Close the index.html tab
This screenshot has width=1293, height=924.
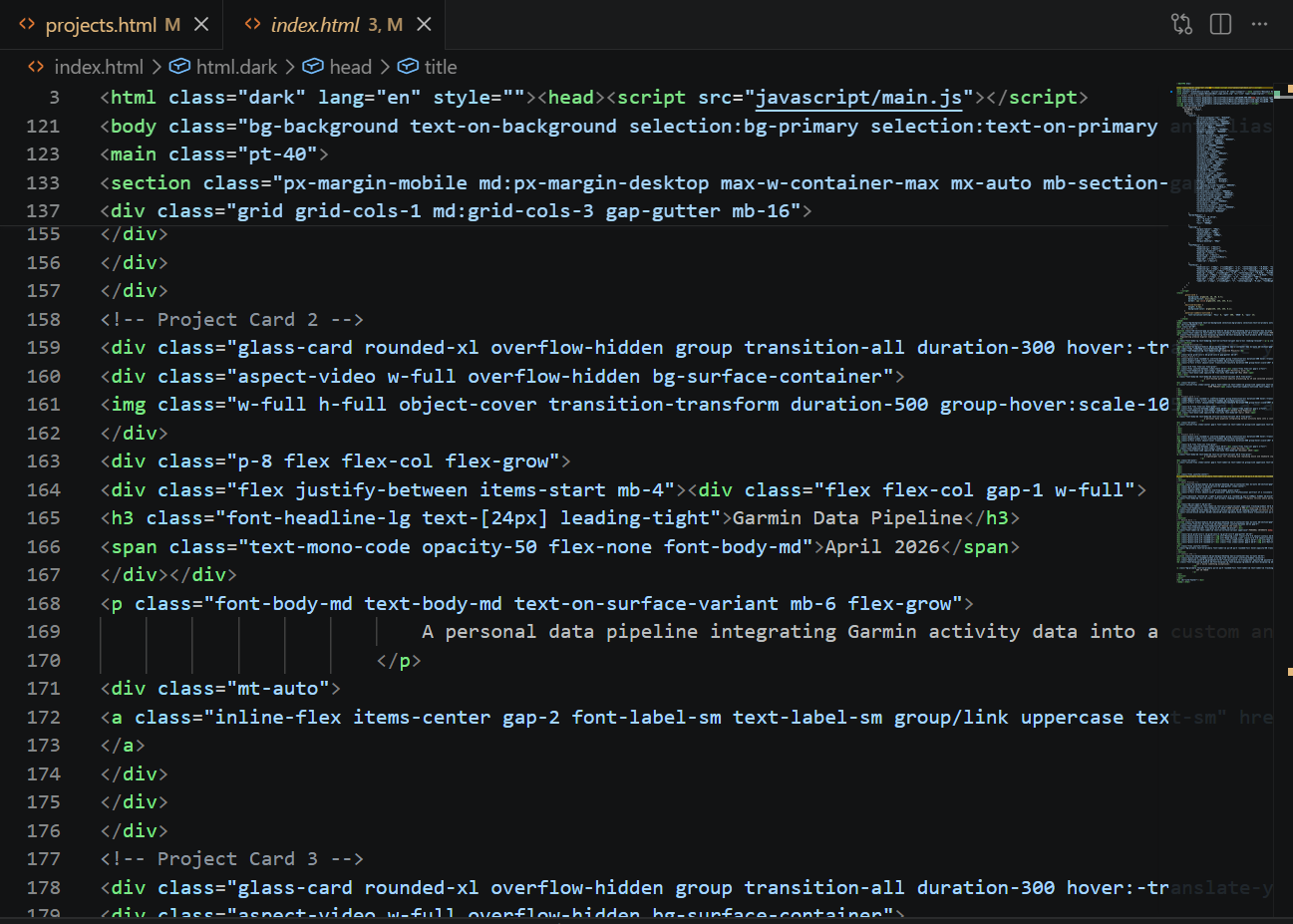[x=424, y=24]
